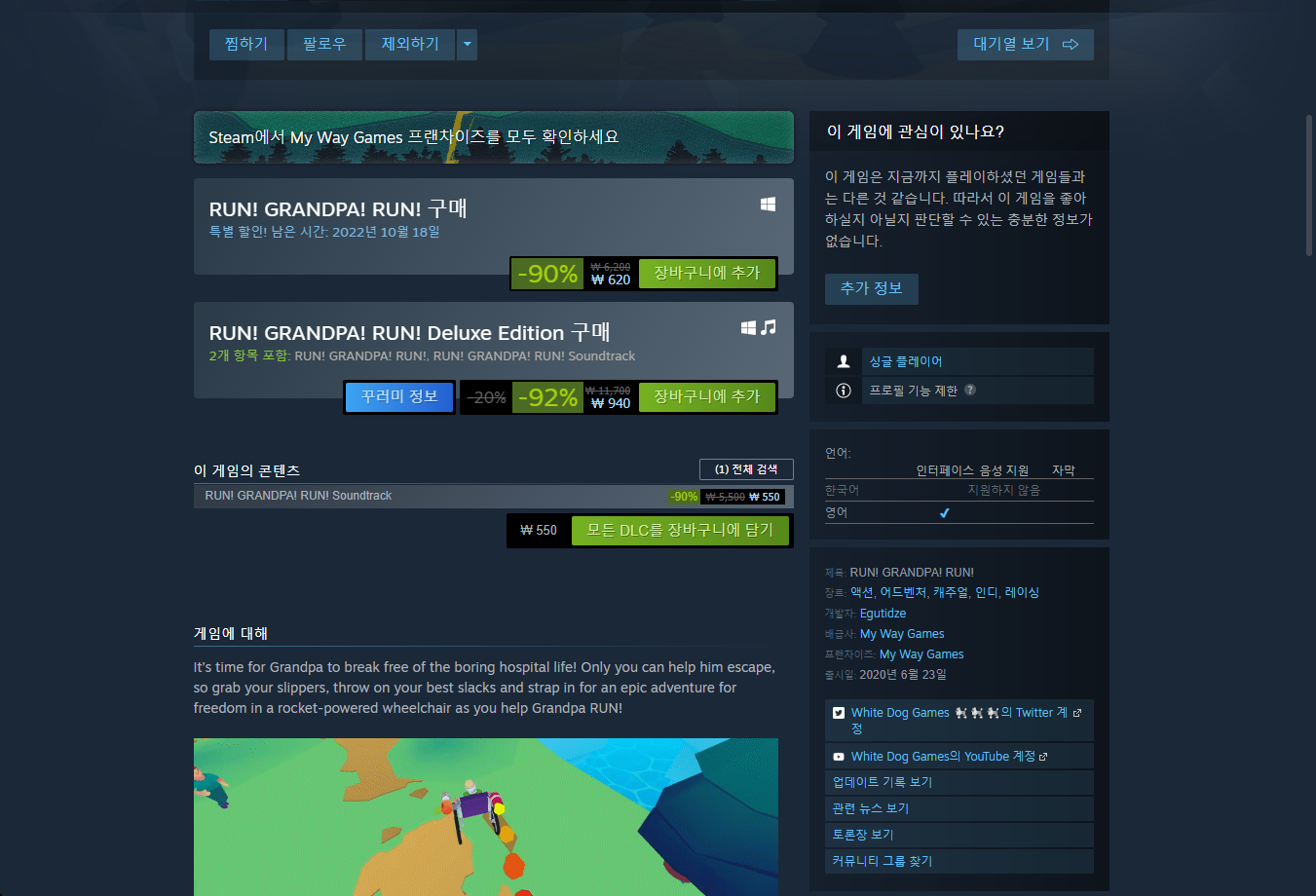The image size is (1316, 896).
Task: Open the 액션 genre link
Action: (861, 592)
